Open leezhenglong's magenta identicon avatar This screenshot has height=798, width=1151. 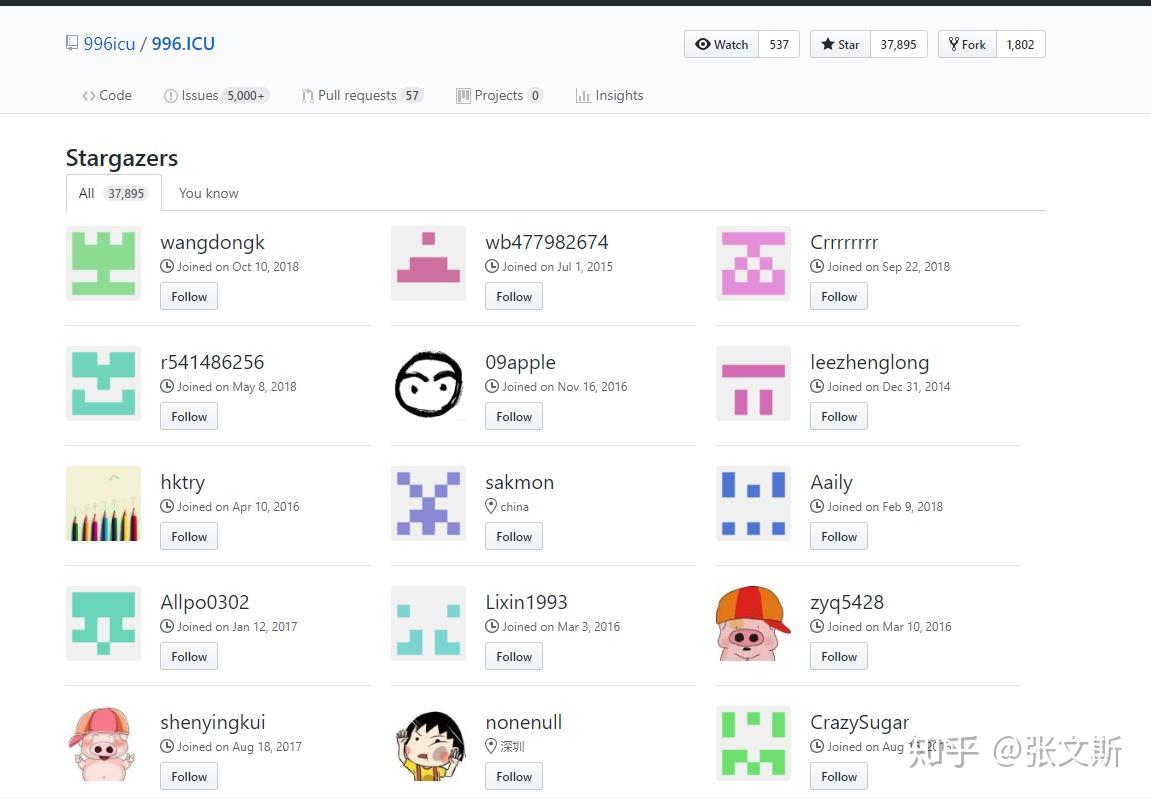pos(753,383)
